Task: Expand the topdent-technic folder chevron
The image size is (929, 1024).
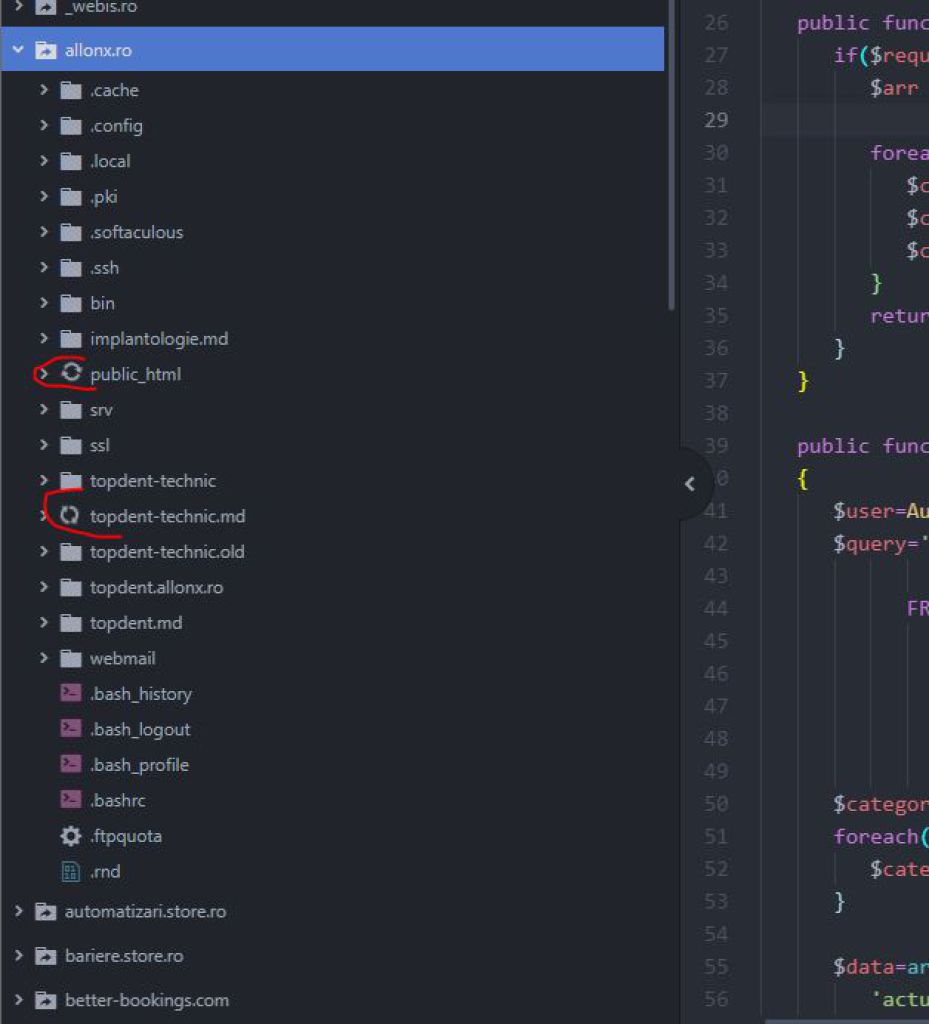Action: tap(44, 480)
